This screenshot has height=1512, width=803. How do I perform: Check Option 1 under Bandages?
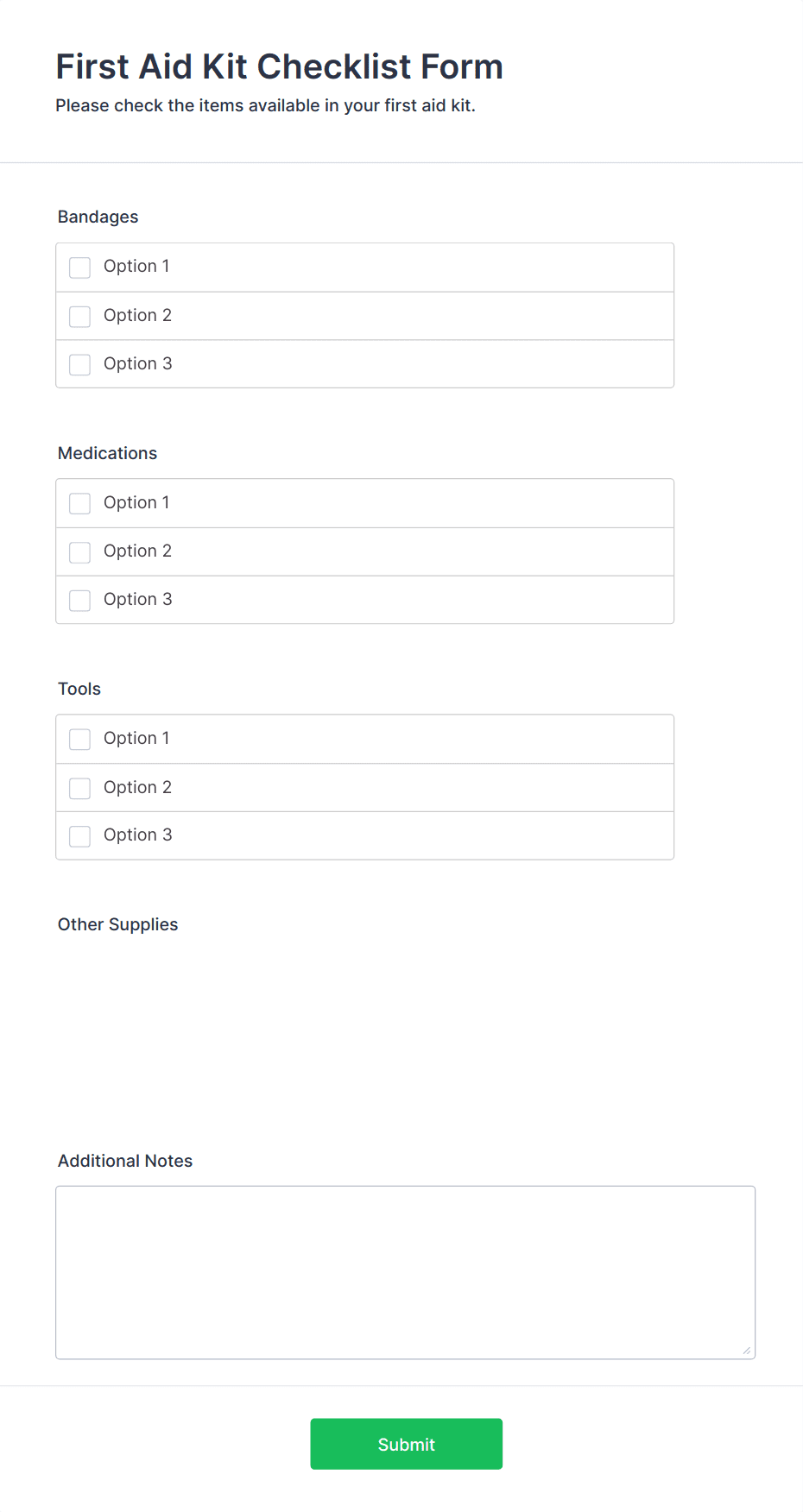pos(79,268)
